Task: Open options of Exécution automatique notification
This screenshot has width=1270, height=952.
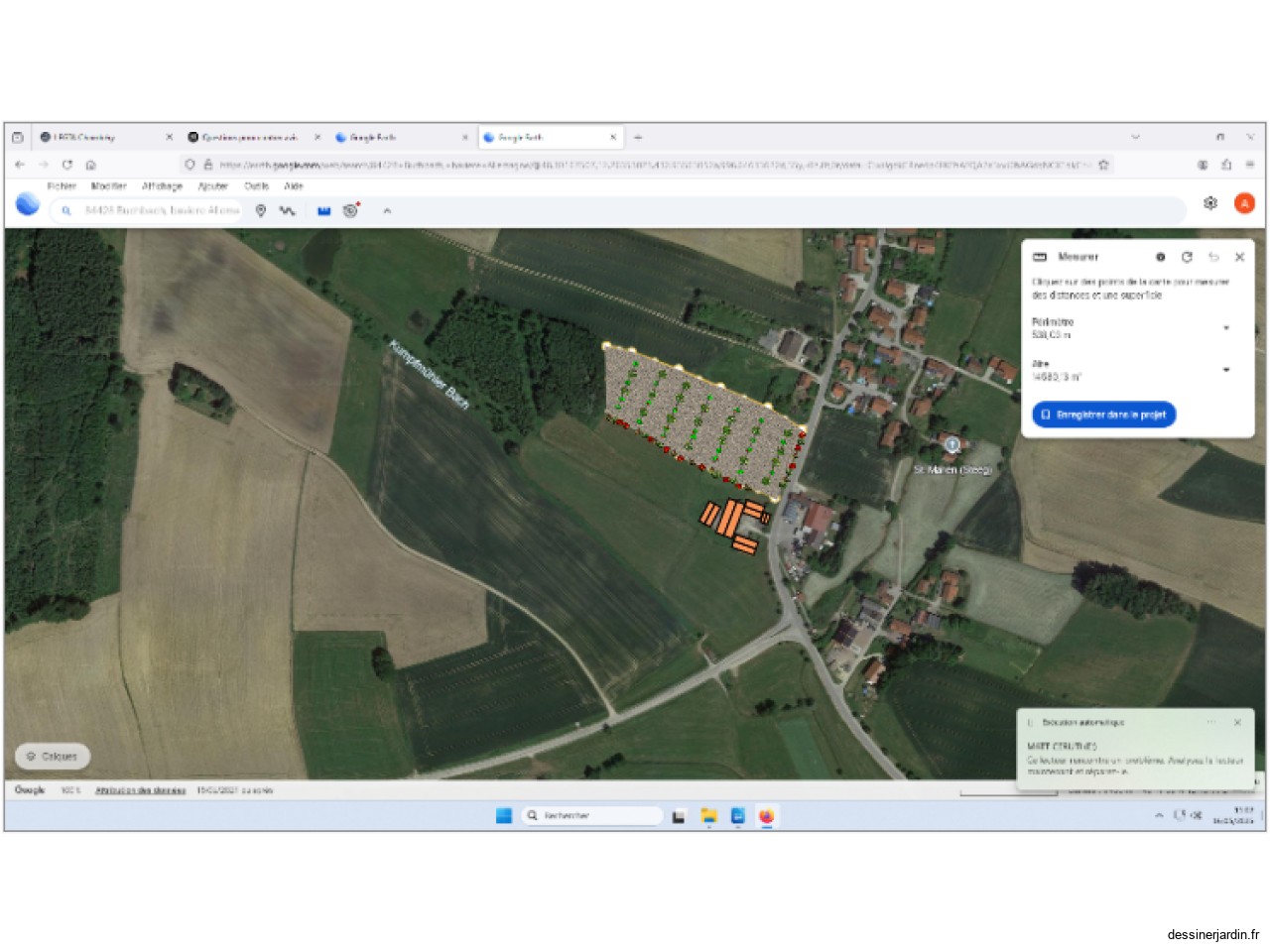Action: pyautogui.click(x=1211, y=723)
